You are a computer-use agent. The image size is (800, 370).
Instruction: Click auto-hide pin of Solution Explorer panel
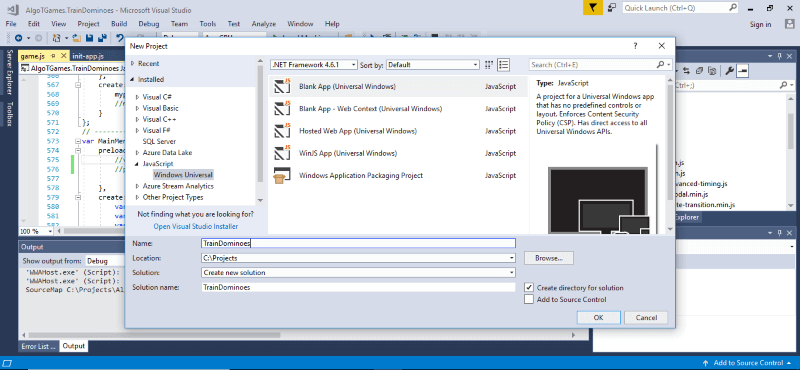coord(780,56)
